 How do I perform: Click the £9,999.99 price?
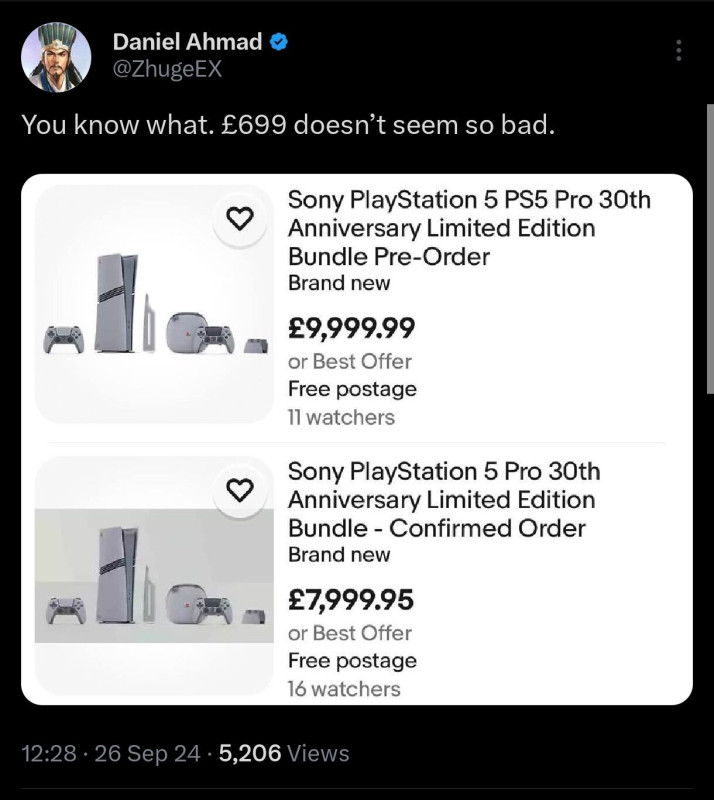tap(351, 328)
